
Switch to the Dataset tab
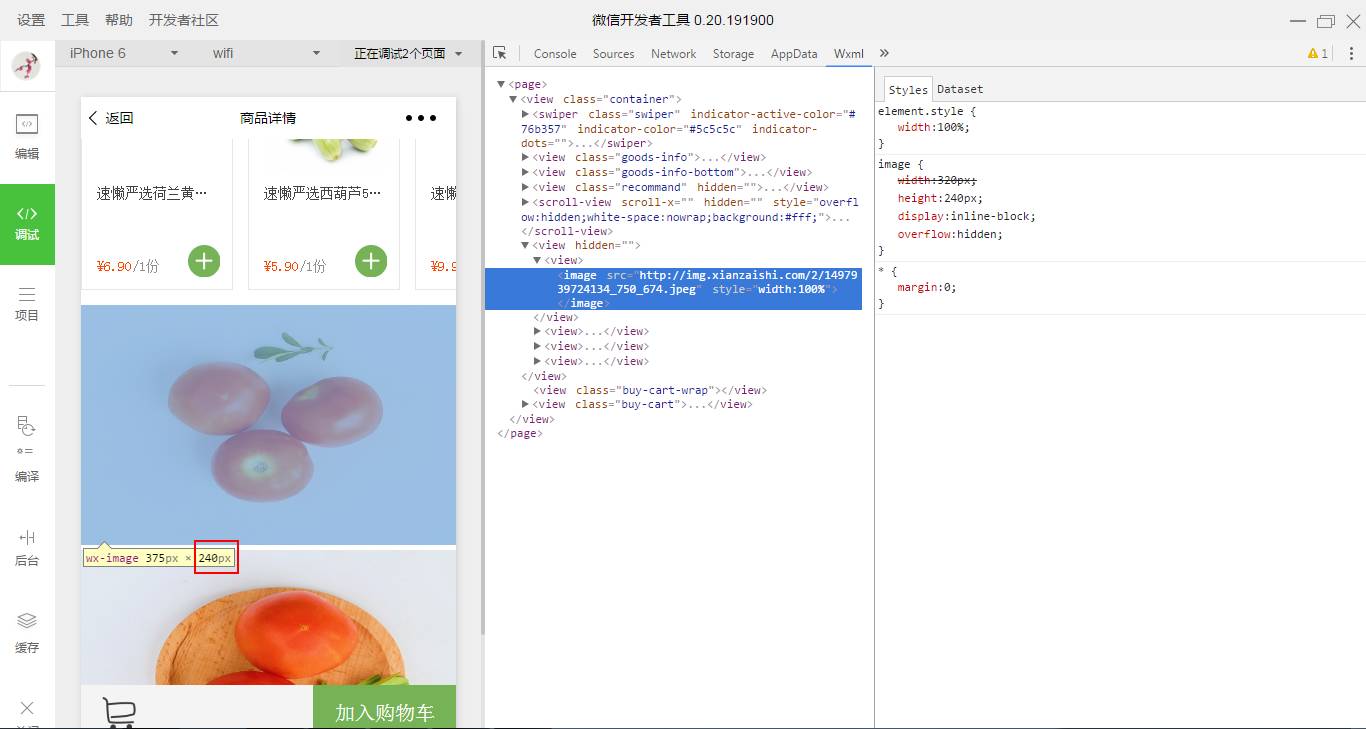(x=959, y=89)
